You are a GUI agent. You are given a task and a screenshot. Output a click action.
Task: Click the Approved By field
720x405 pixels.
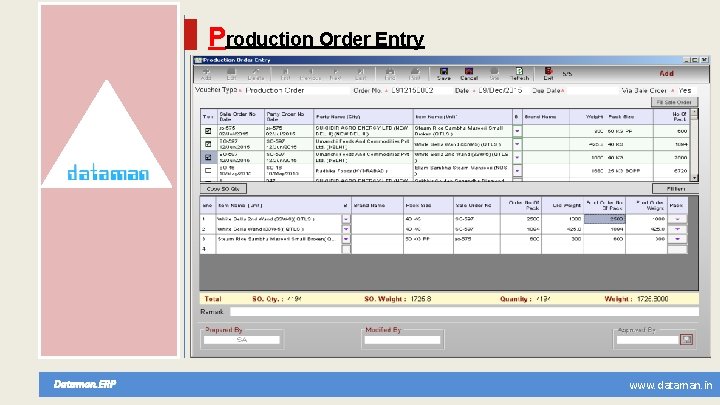pyautogui.click(x=647, y=340)
